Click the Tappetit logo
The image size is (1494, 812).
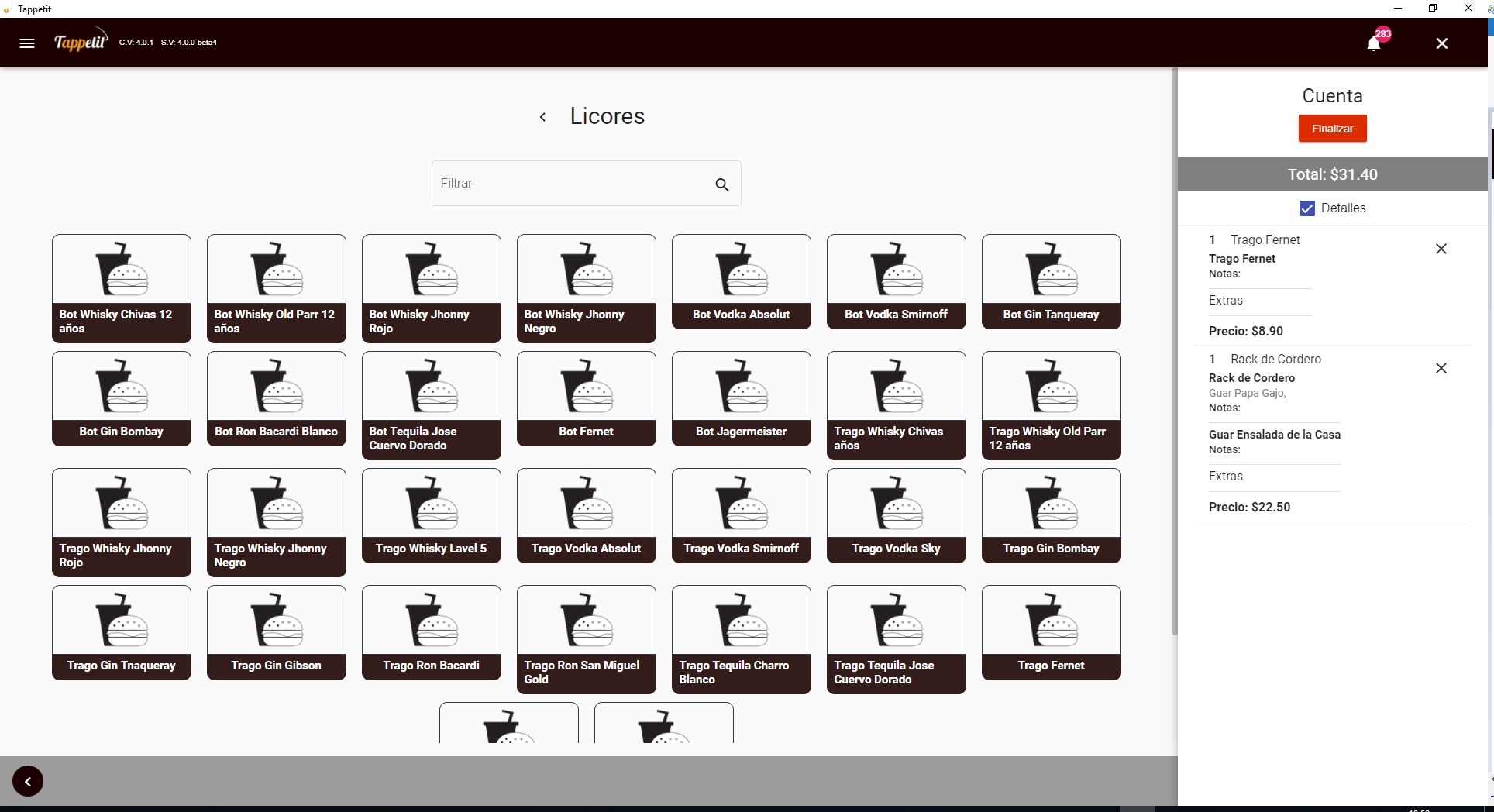click(81, 42)
